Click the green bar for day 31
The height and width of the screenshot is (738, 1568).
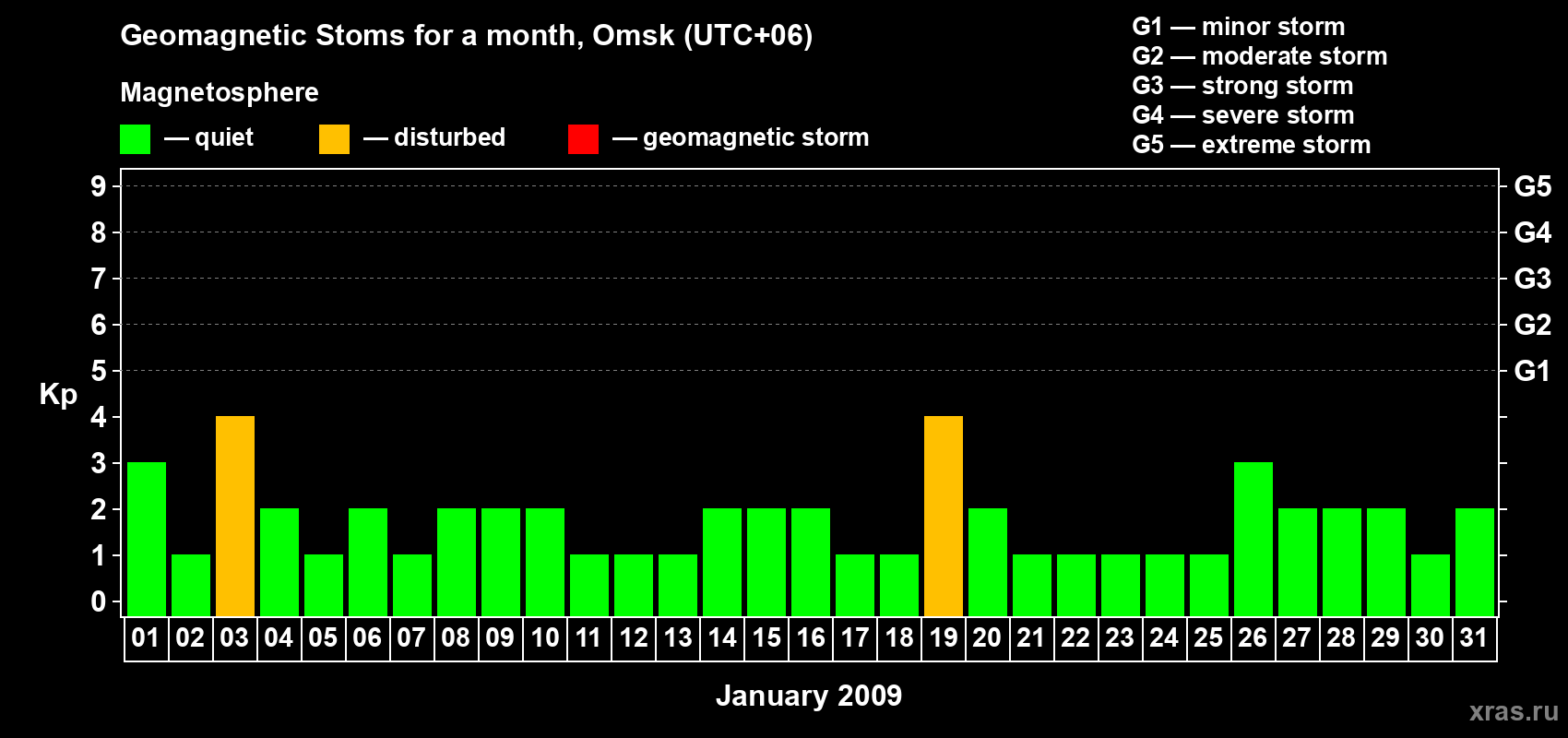[1475, 563]
